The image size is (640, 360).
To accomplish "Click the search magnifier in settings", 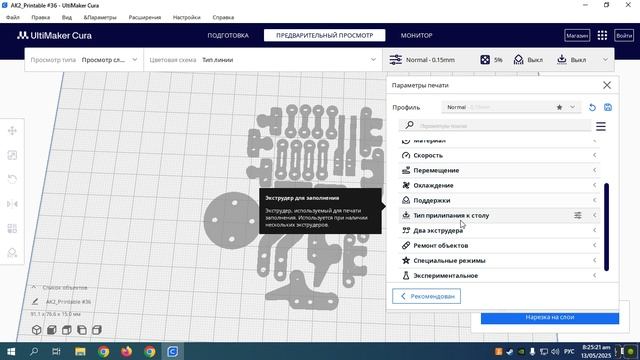I will point(409,125).
